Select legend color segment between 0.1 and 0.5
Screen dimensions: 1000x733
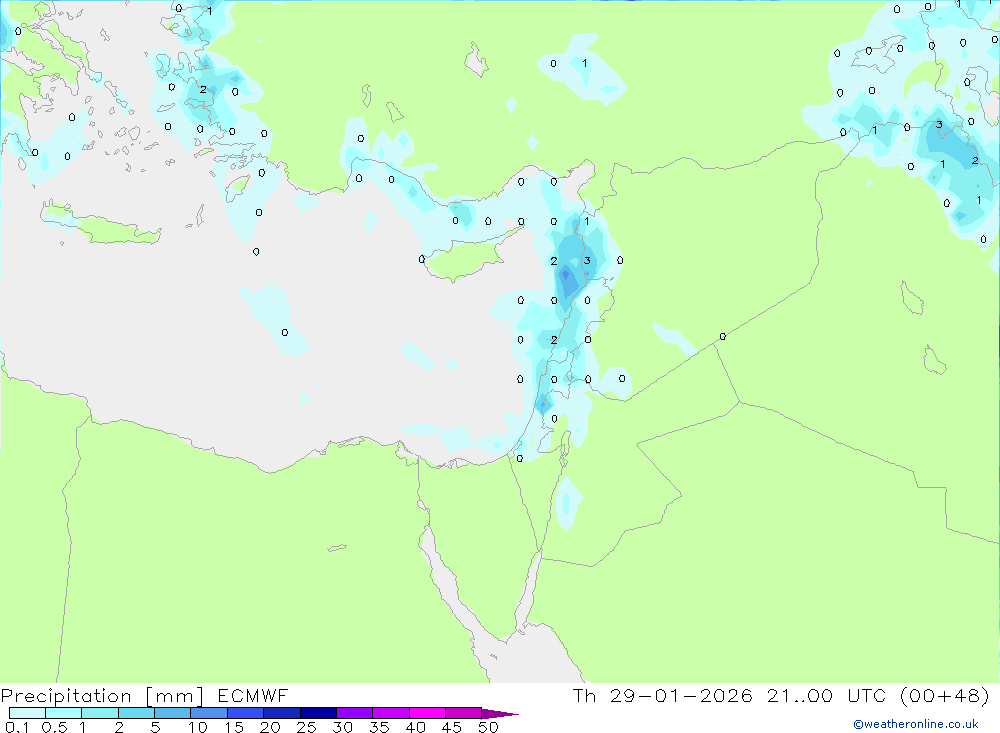coord(27,713)
